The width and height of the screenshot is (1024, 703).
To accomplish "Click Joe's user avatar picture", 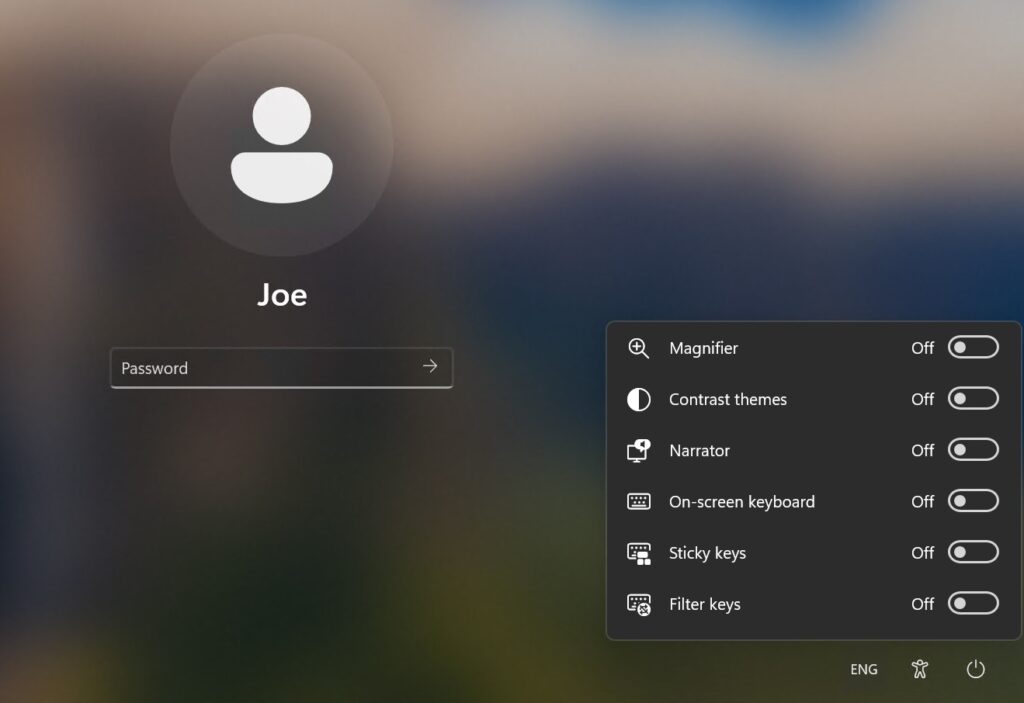I will [281, 146].
